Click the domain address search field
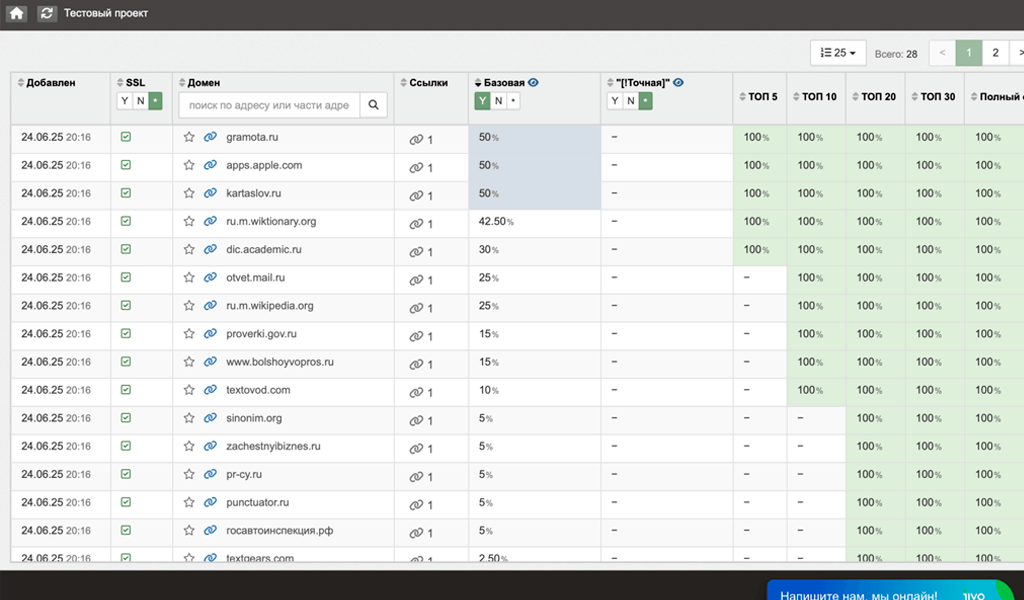This screenshot has width=1024, height=600. (268, 105)
